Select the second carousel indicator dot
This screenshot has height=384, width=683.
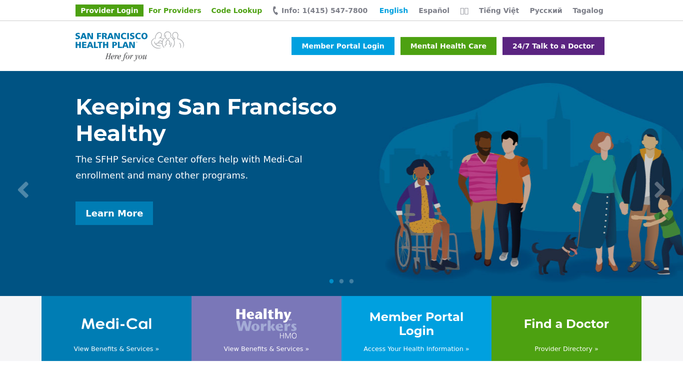(342, 281)
